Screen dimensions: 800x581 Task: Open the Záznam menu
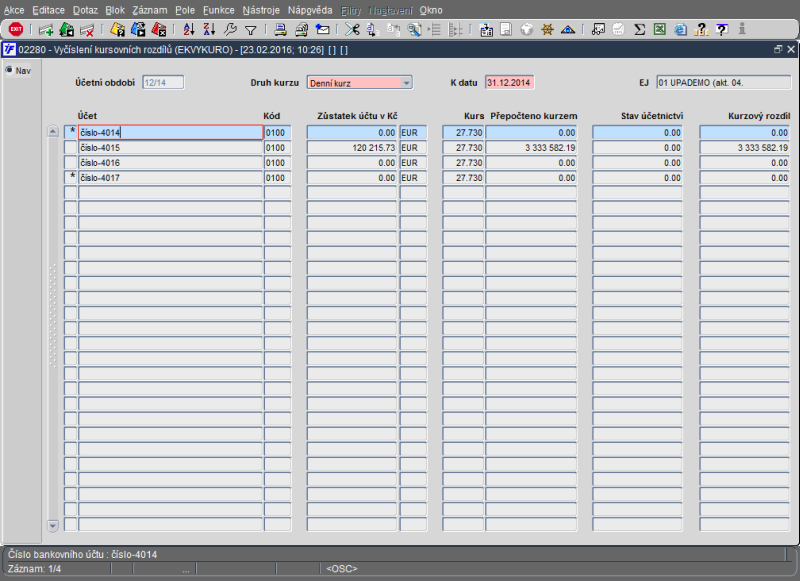pyautogui.click(x=149, y=9)
